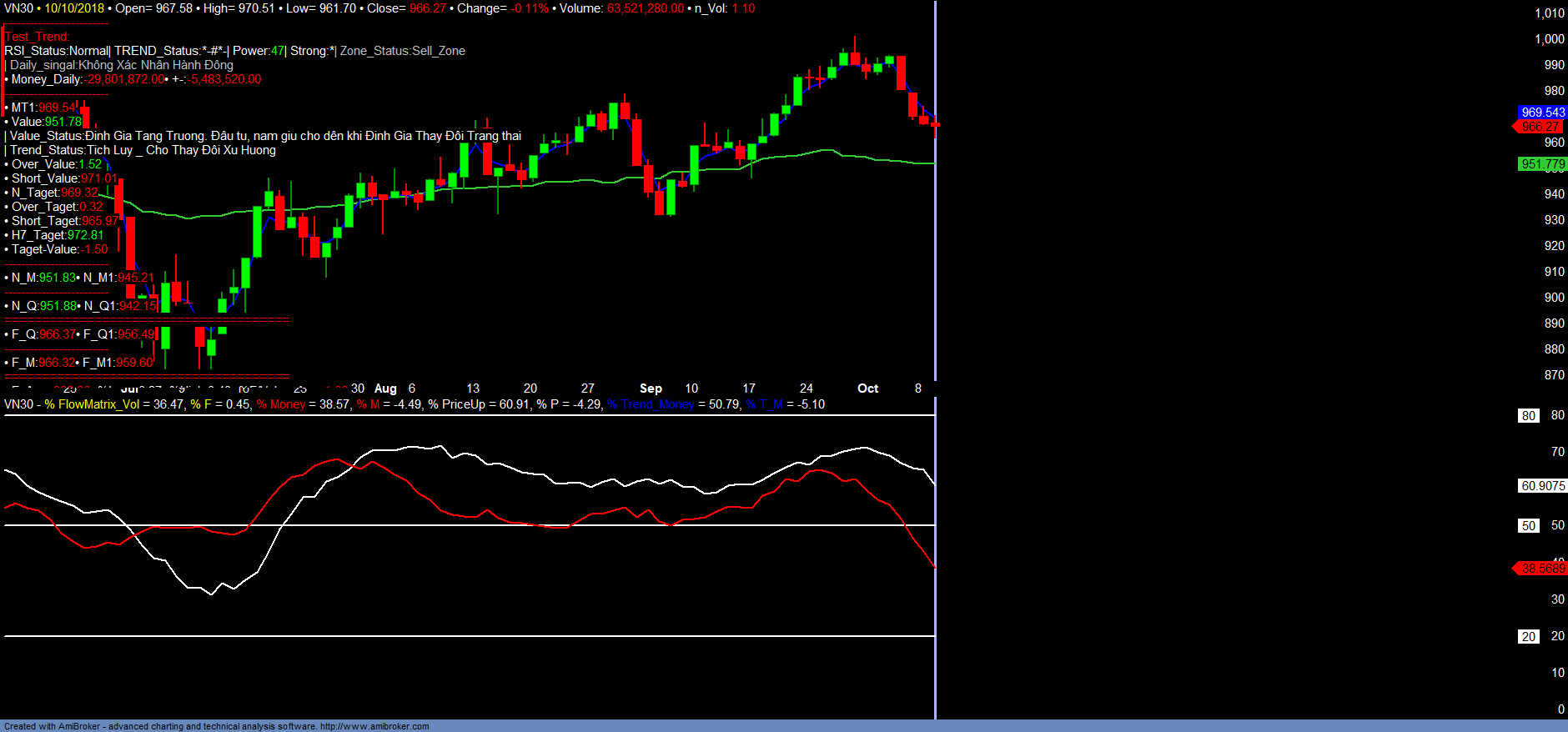Click the VN30 ticker symbol in the chart header

point(18,8)
